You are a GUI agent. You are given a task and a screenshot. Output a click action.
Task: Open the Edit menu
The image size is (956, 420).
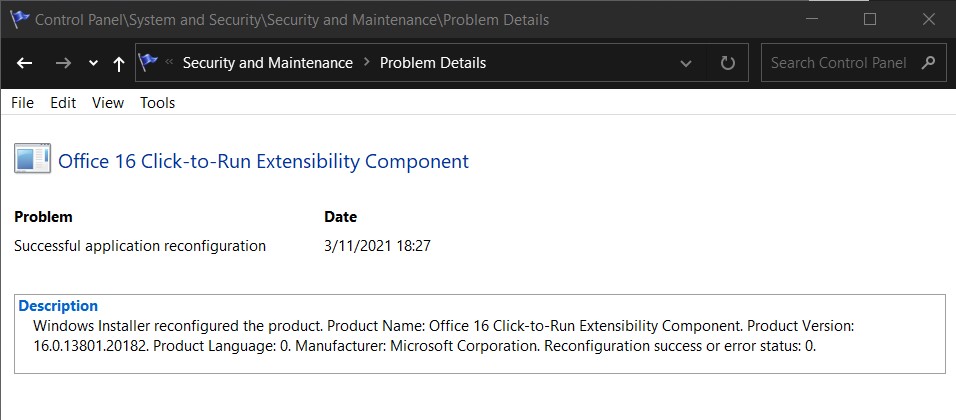pyautogui.click(x=63, y=103)
